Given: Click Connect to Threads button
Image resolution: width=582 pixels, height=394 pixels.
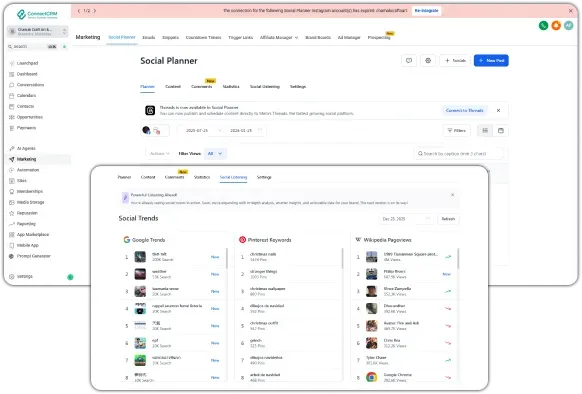Looking at the screenshot, I should point(464,110).
